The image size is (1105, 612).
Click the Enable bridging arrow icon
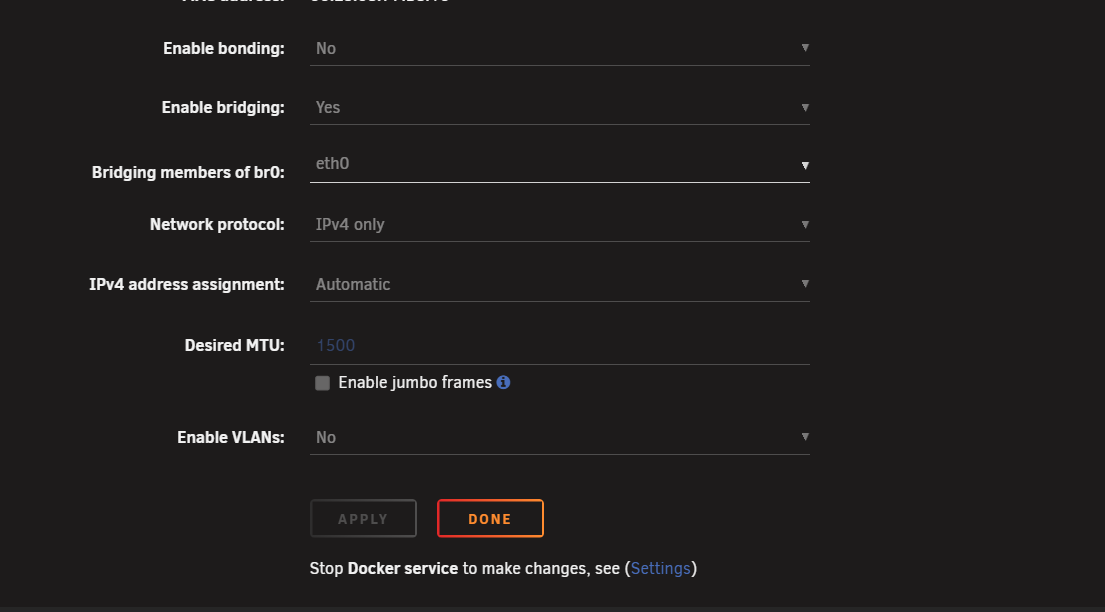[x=805, y=107]
